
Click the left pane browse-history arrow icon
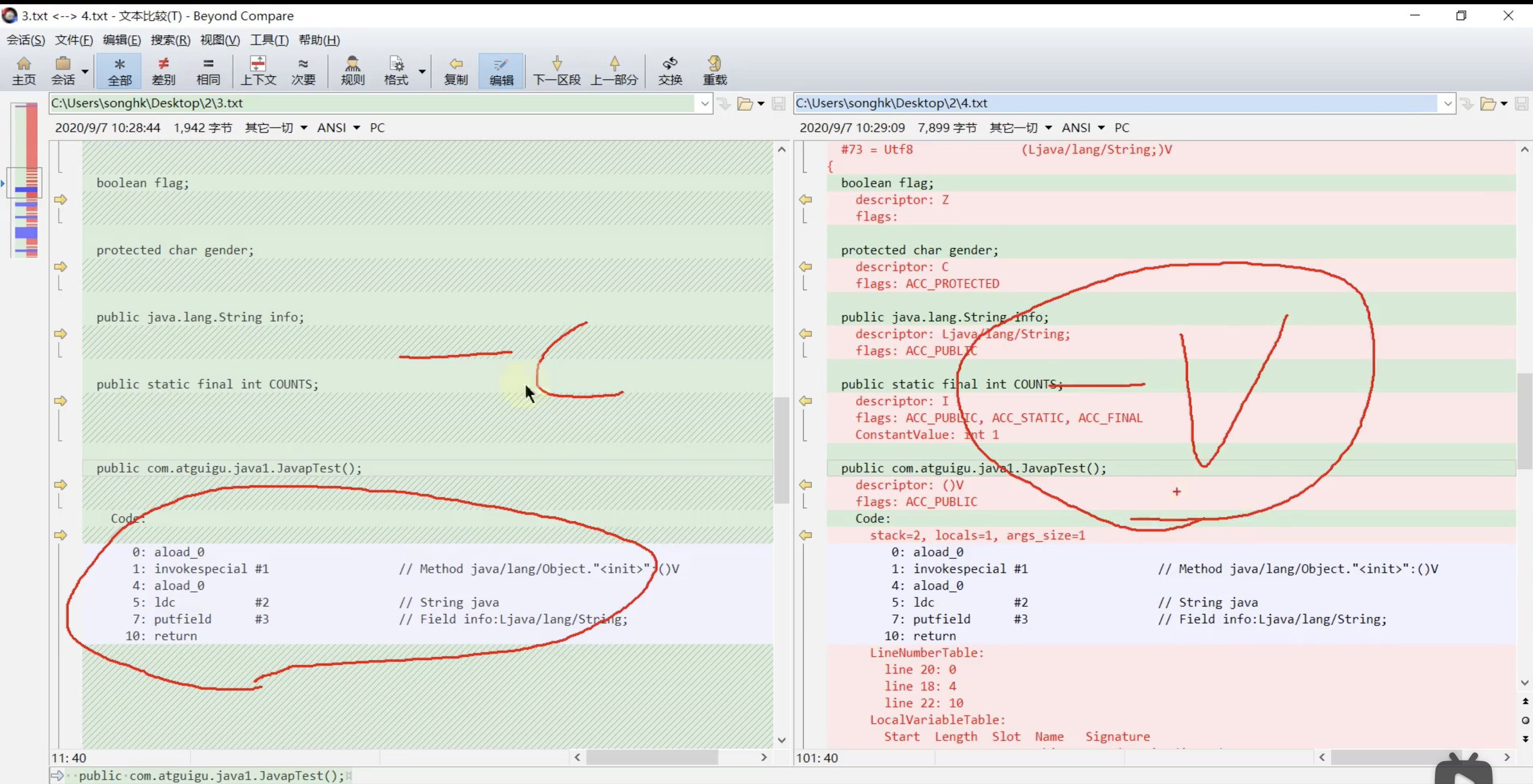(x=724, y=103)
